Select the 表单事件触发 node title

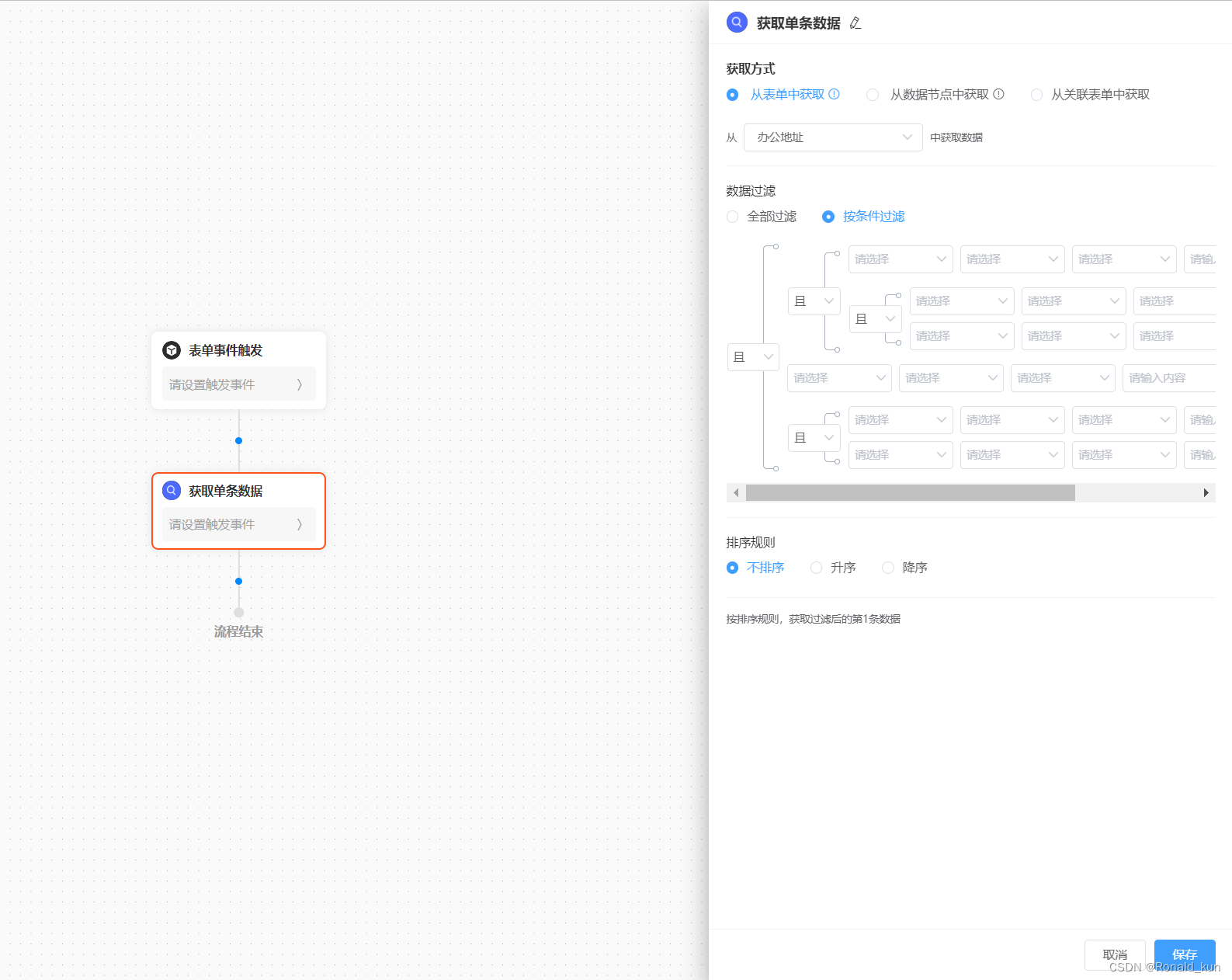click(226, 350)
